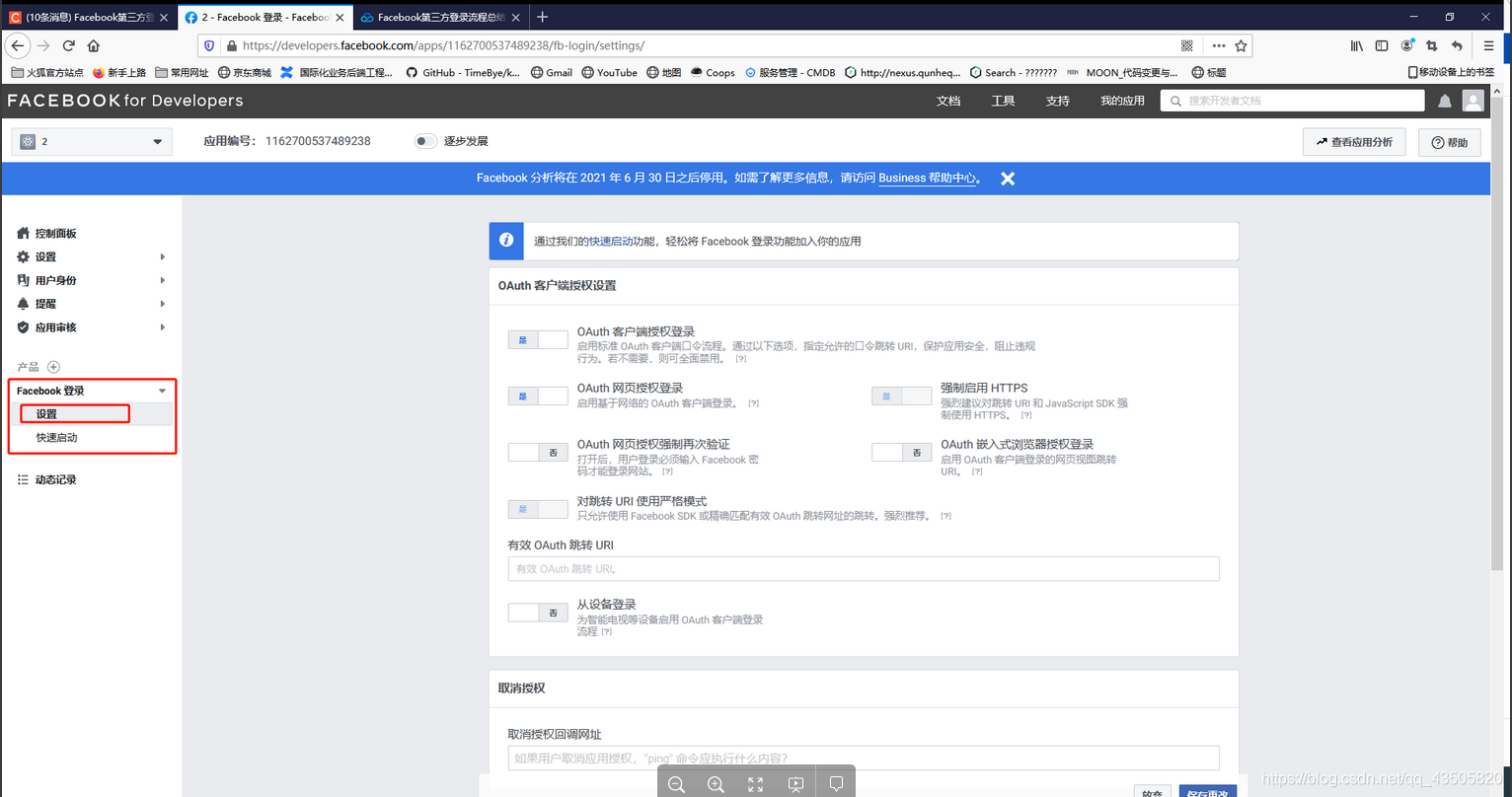1512x797 pixels.
Task: Start slideshow from the viewer toolbar
Action: pos(795,784)
